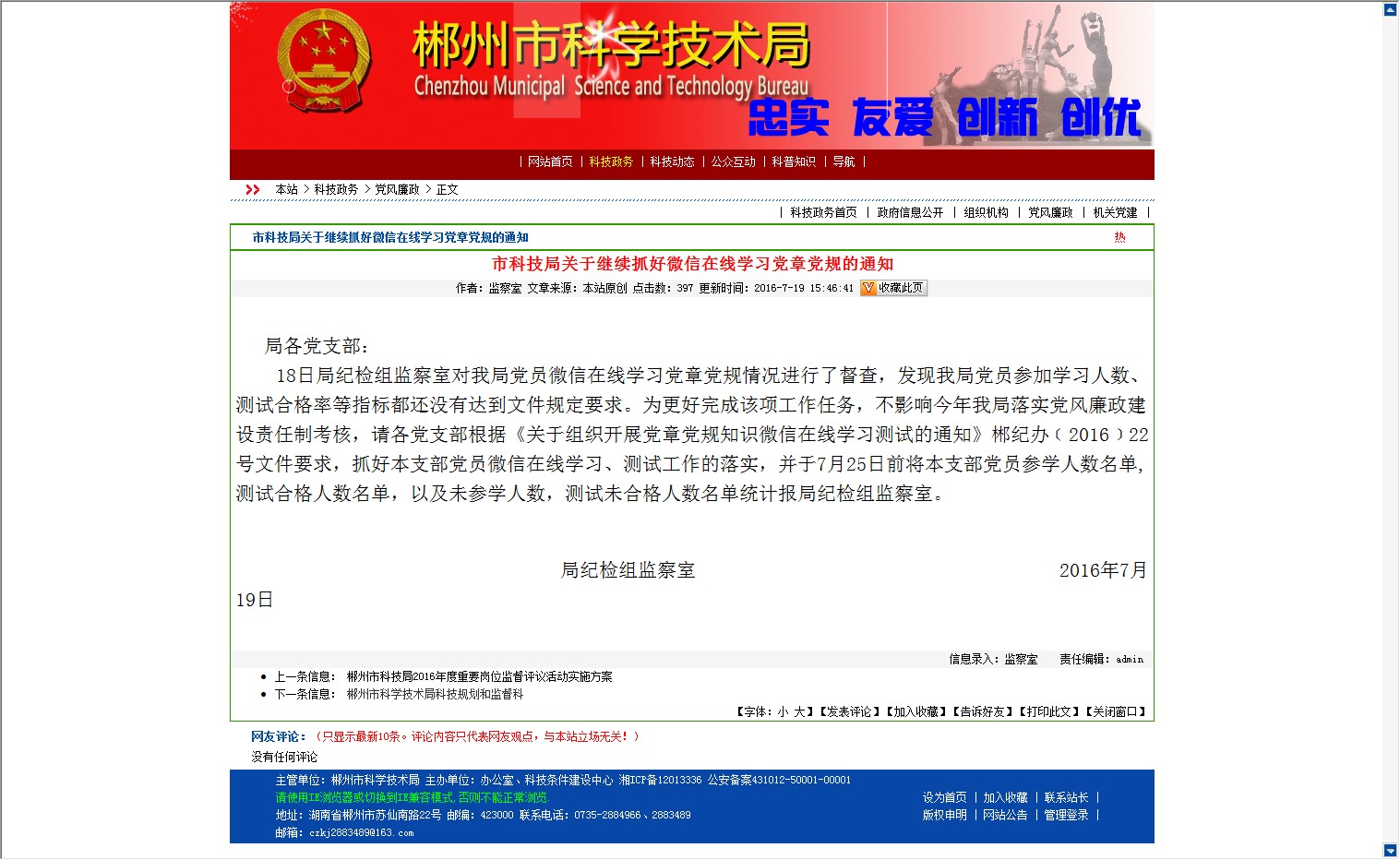Click the red double-arrow breadcrumb icon
This screenshot has width=1400, height=860.
point(252,189)
